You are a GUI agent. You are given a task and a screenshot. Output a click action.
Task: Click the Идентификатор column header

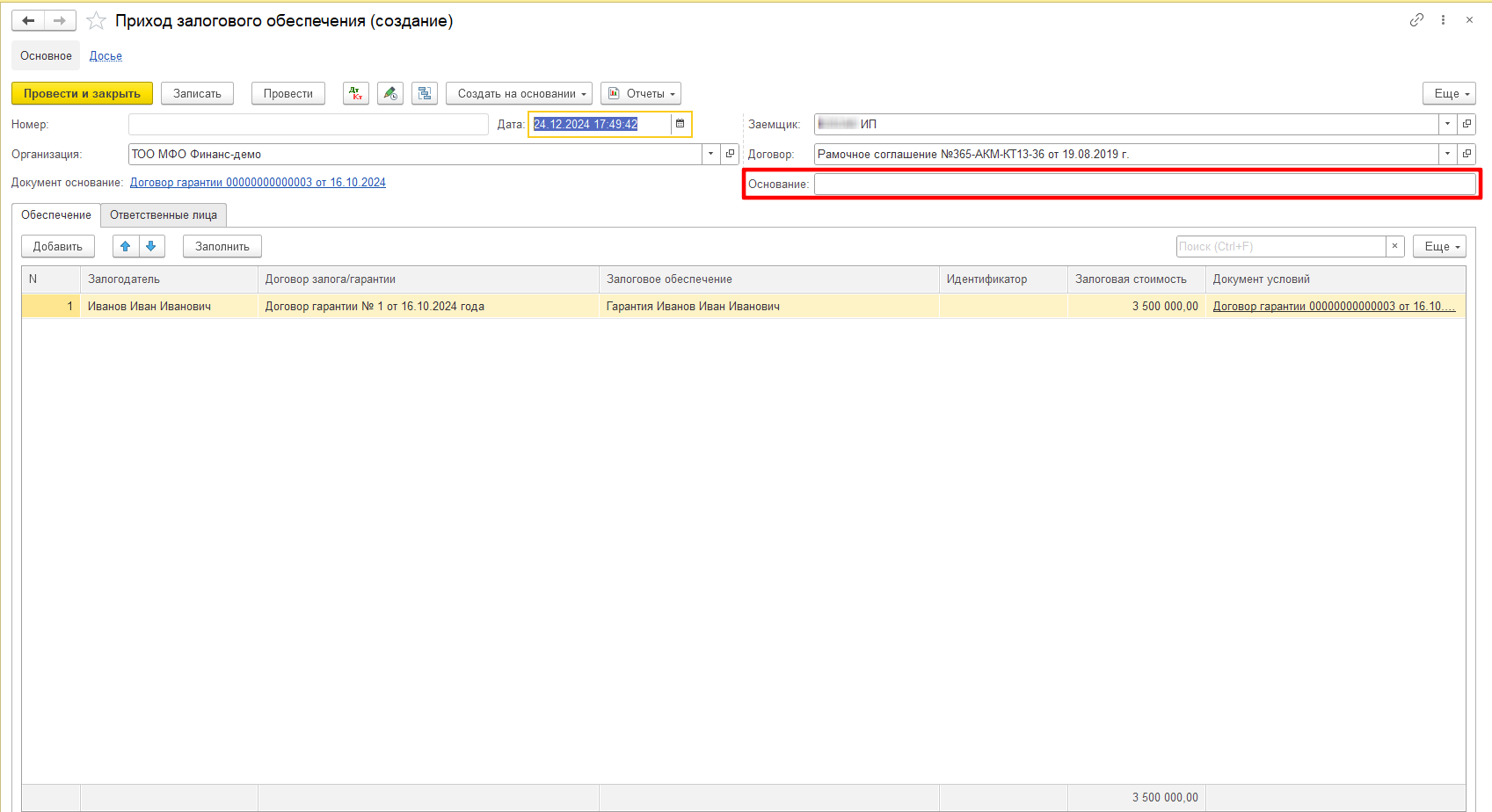(x=1003, y=279)
